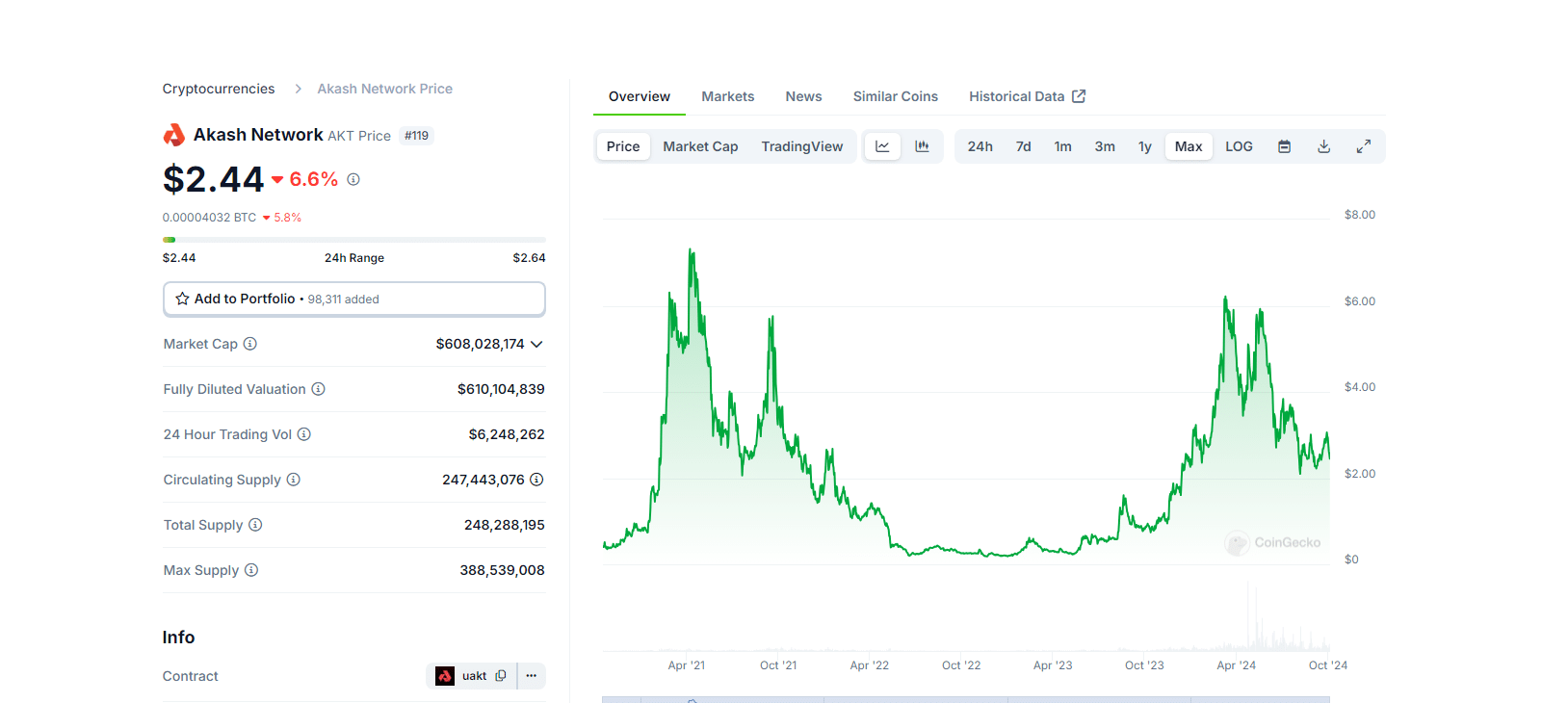The width and height of the screenshot is (1568, 703).
Task: Open Max Supply info icon
Action: 251,570
